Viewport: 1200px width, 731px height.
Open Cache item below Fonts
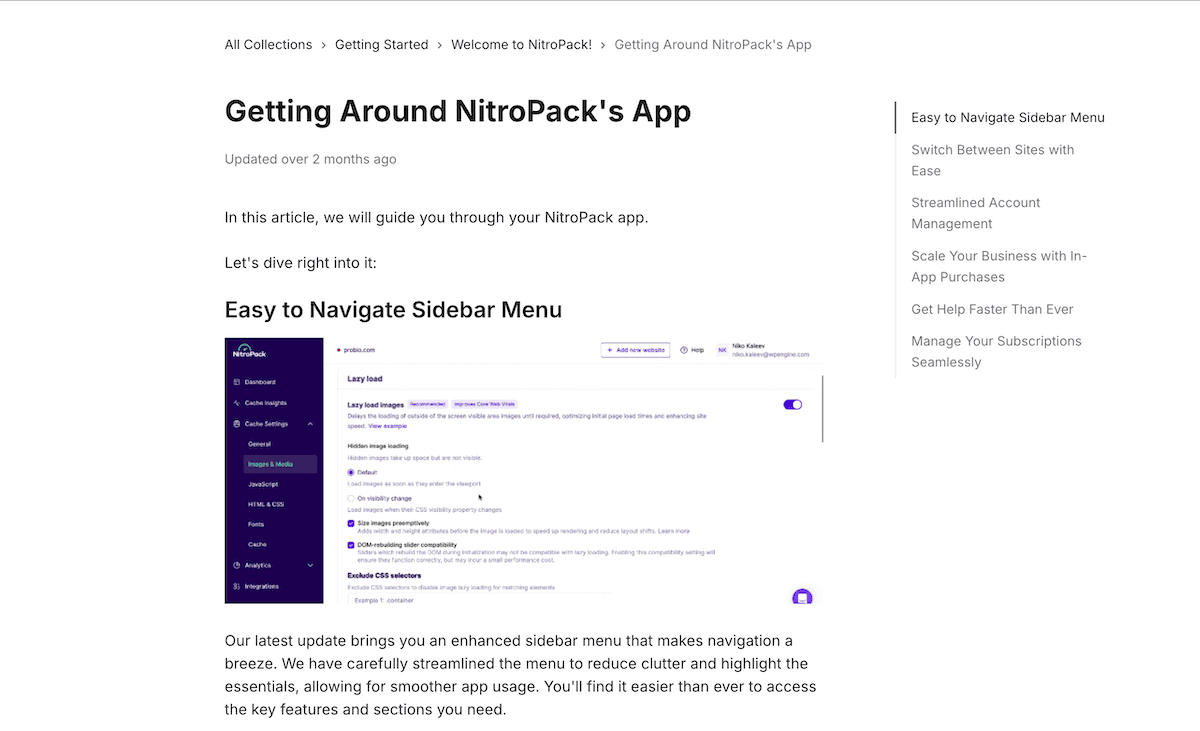[x=257, y=544]
